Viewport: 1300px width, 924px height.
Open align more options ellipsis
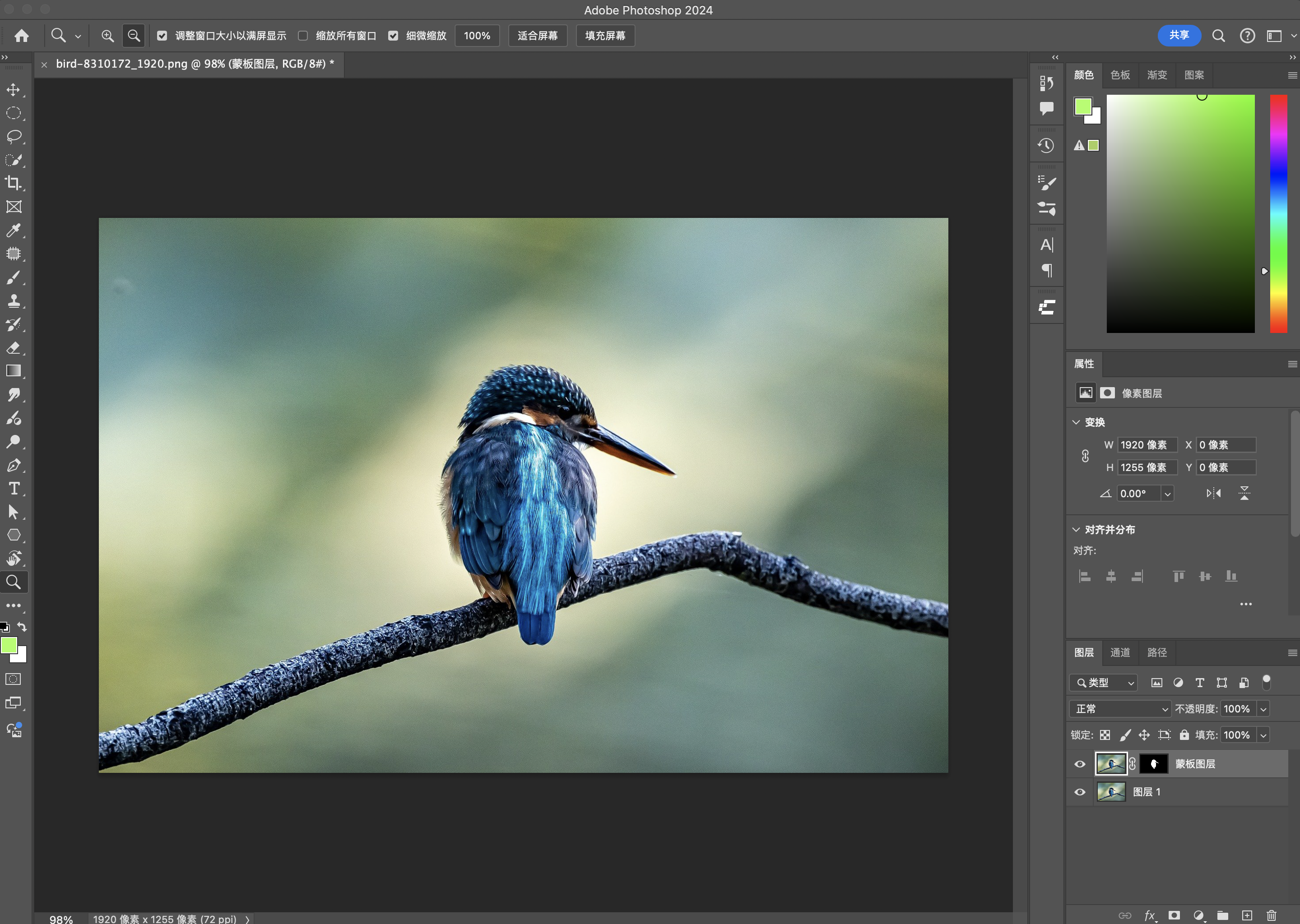click(1246, 604)
